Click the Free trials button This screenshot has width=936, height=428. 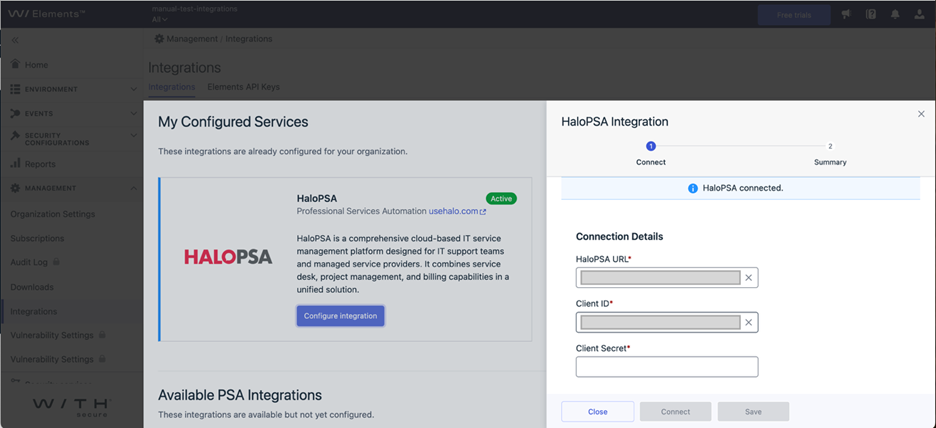coord(794,15)
